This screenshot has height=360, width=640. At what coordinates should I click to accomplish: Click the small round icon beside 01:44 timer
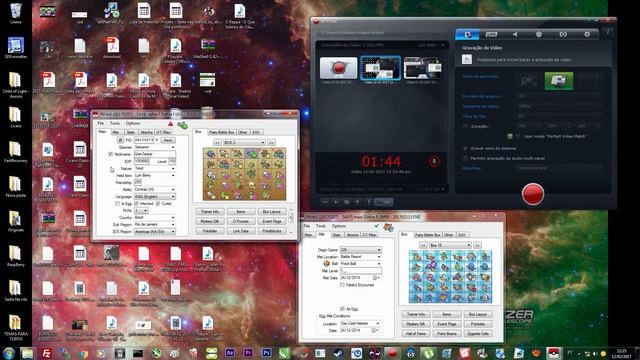[x=434, y=161]
